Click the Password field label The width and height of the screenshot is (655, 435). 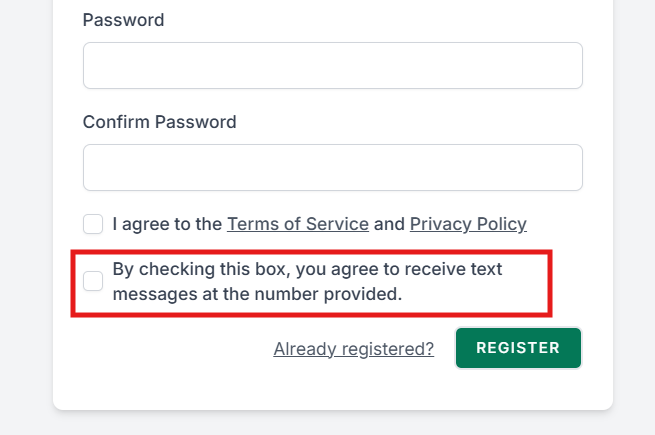123,20
